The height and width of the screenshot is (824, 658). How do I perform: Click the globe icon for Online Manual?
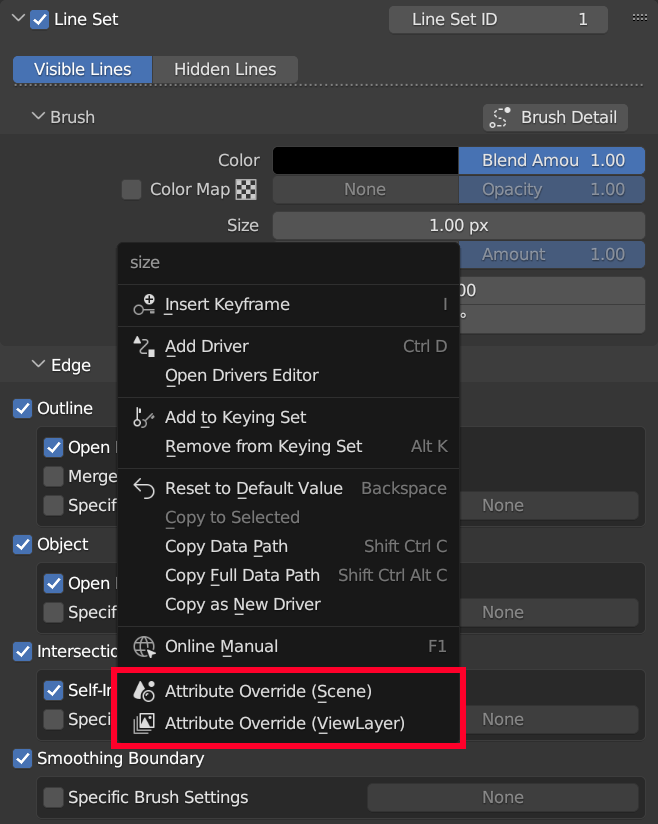(146, 646)
